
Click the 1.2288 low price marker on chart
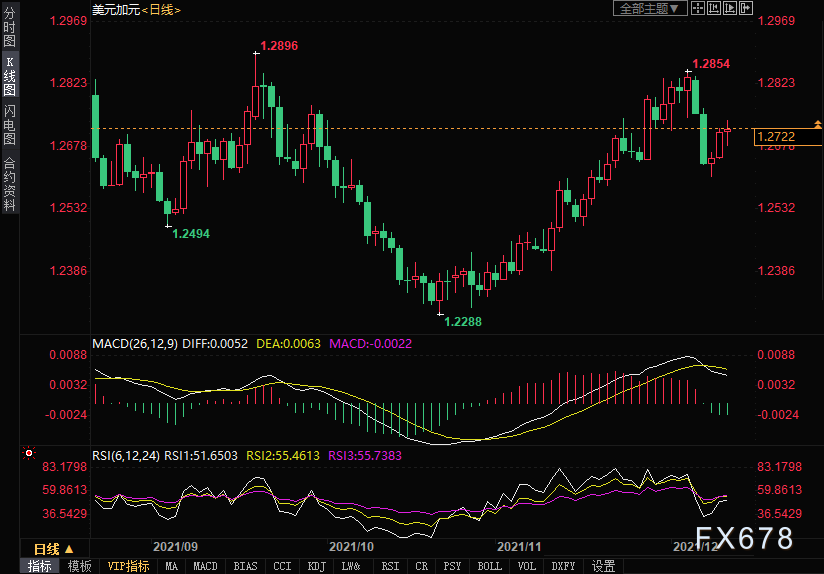click(x=462, y=321)
